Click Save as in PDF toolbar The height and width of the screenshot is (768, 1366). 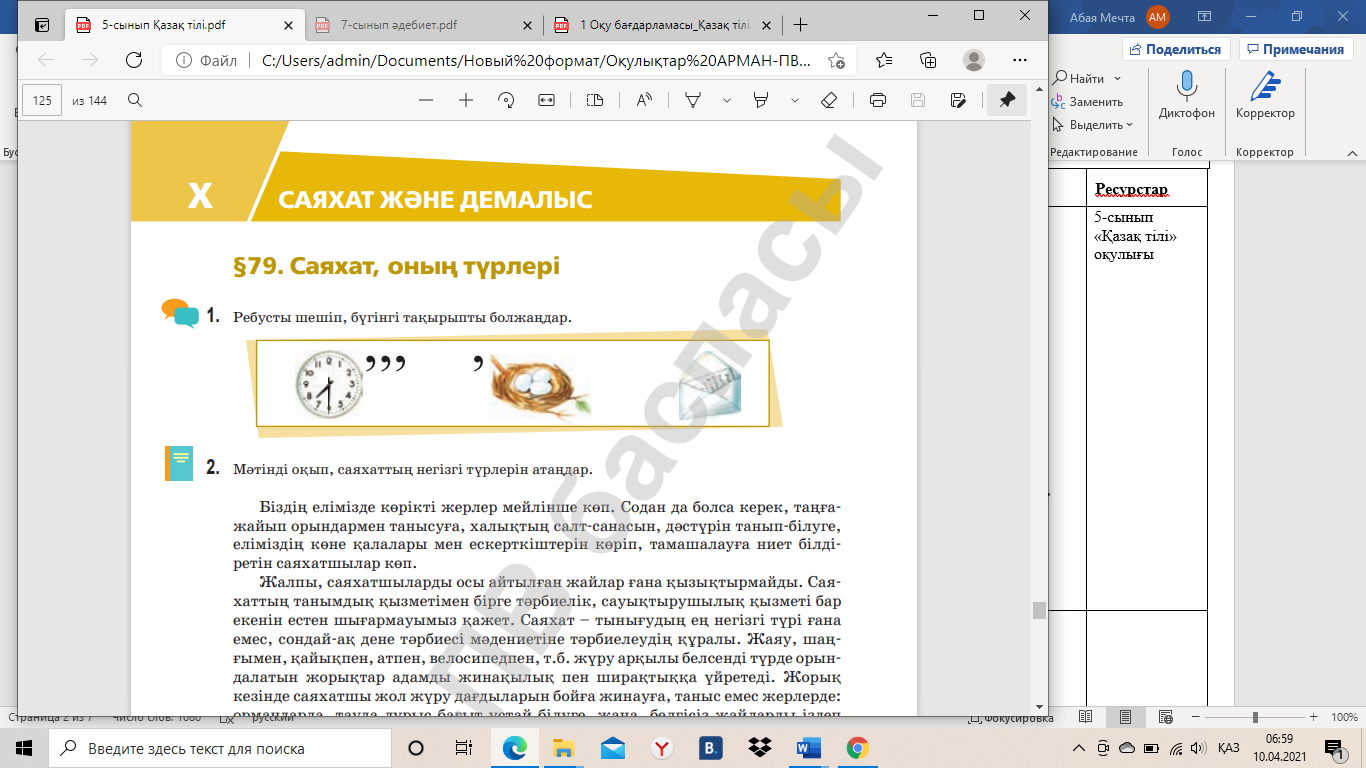pyautogui.click(x=958, y=100)
